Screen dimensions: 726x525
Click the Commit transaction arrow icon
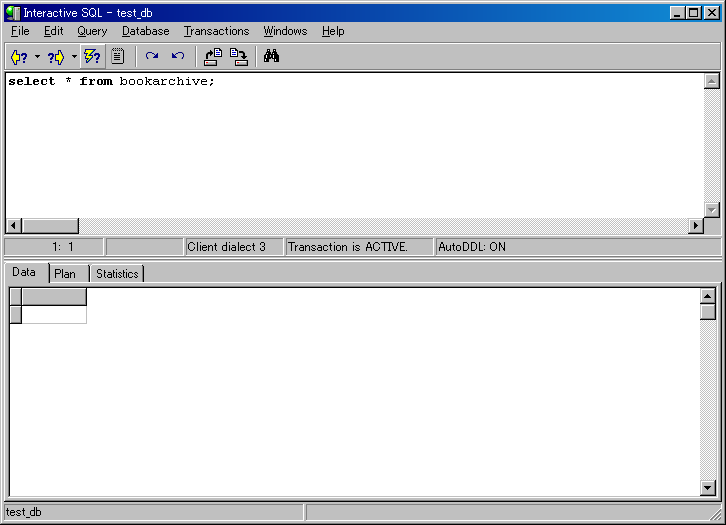(x=152, y=57)
